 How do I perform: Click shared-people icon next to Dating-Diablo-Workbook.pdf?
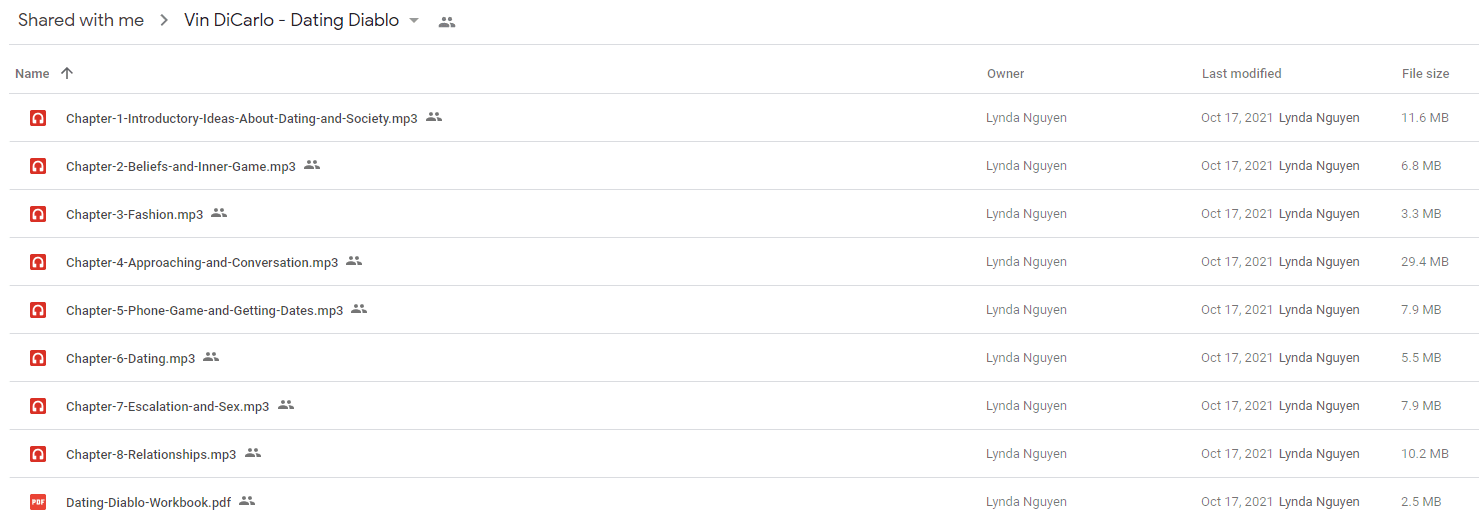pyautogui.click(x=247, y=501)
